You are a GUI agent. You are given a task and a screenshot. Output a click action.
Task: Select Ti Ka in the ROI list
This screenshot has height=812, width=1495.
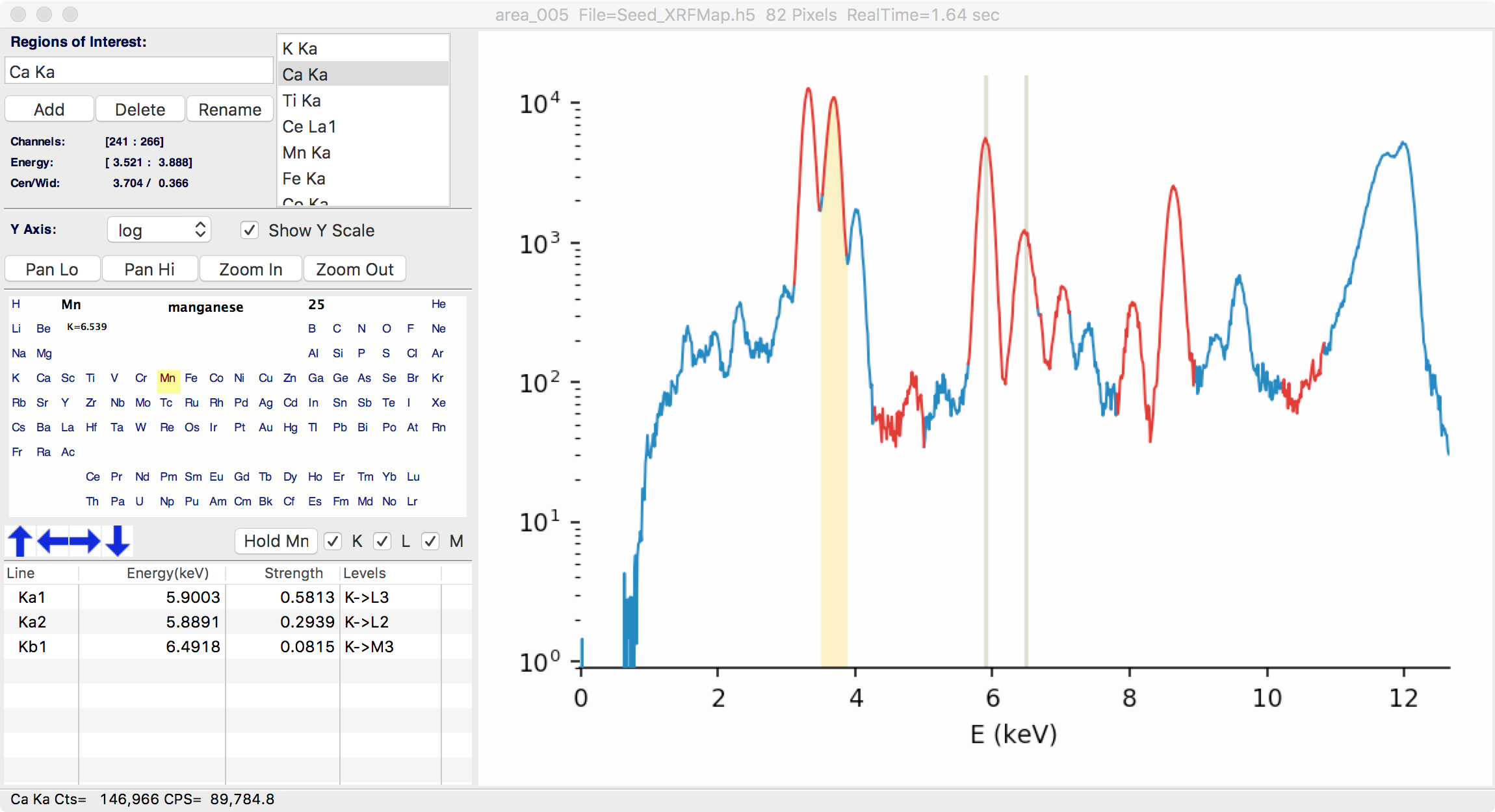(x=302, y=101)
